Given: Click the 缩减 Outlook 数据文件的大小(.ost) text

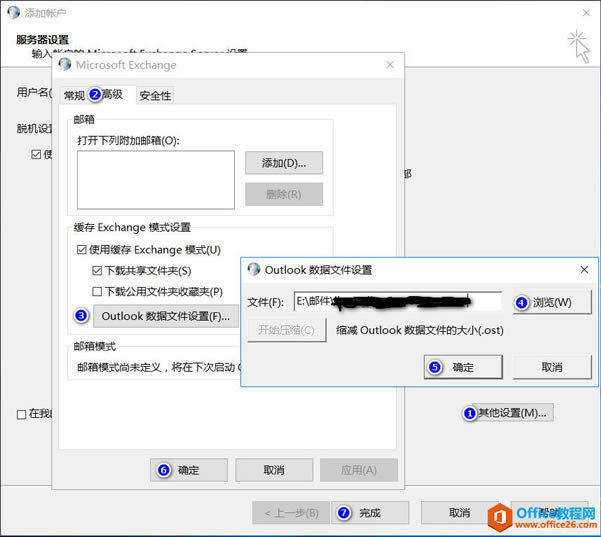Looking at the screenshot, I should pos(420,330).
